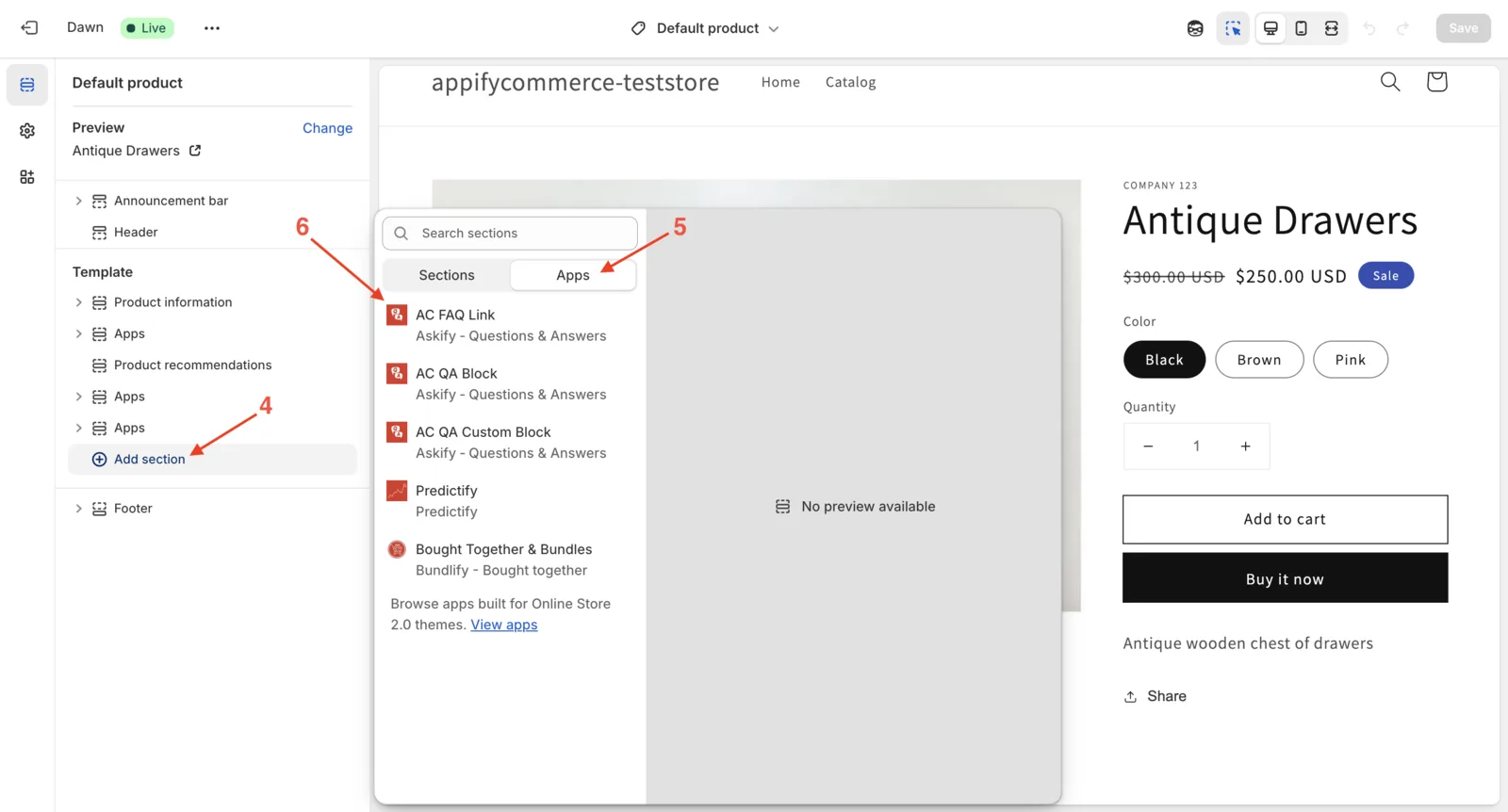
Task: Open the Default product template dropdown
Action: [x=705, y=28]
